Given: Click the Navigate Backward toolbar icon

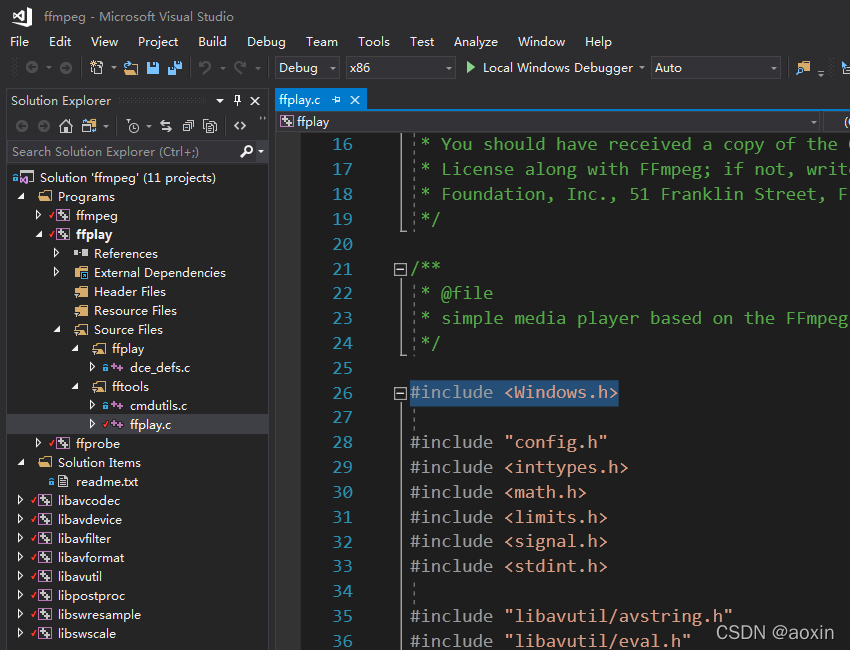Looking at the screenshot, I should click(x=32, y=68).
